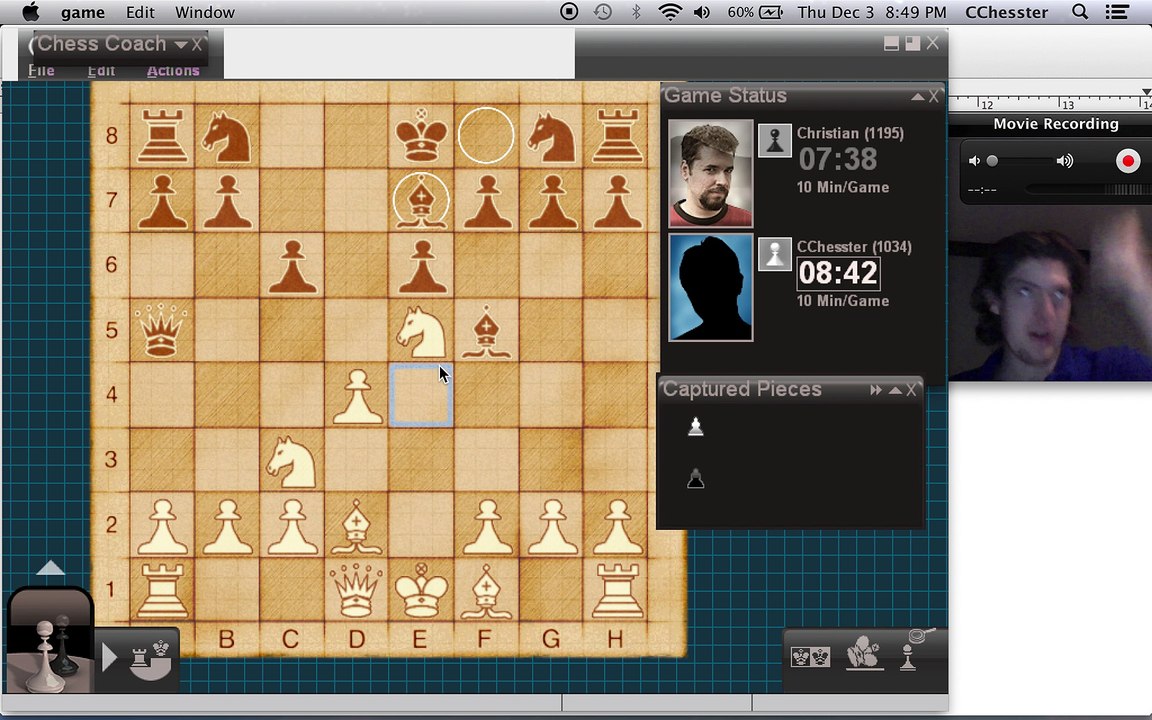Select the white knight on E5
This screenshot has width=1152, height=720.
point(422,332)
